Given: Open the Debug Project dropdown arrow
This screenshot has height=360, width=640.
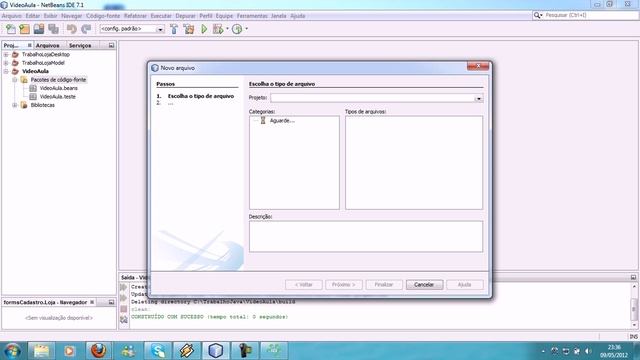Looking at the screenshot, I should 227,29.
